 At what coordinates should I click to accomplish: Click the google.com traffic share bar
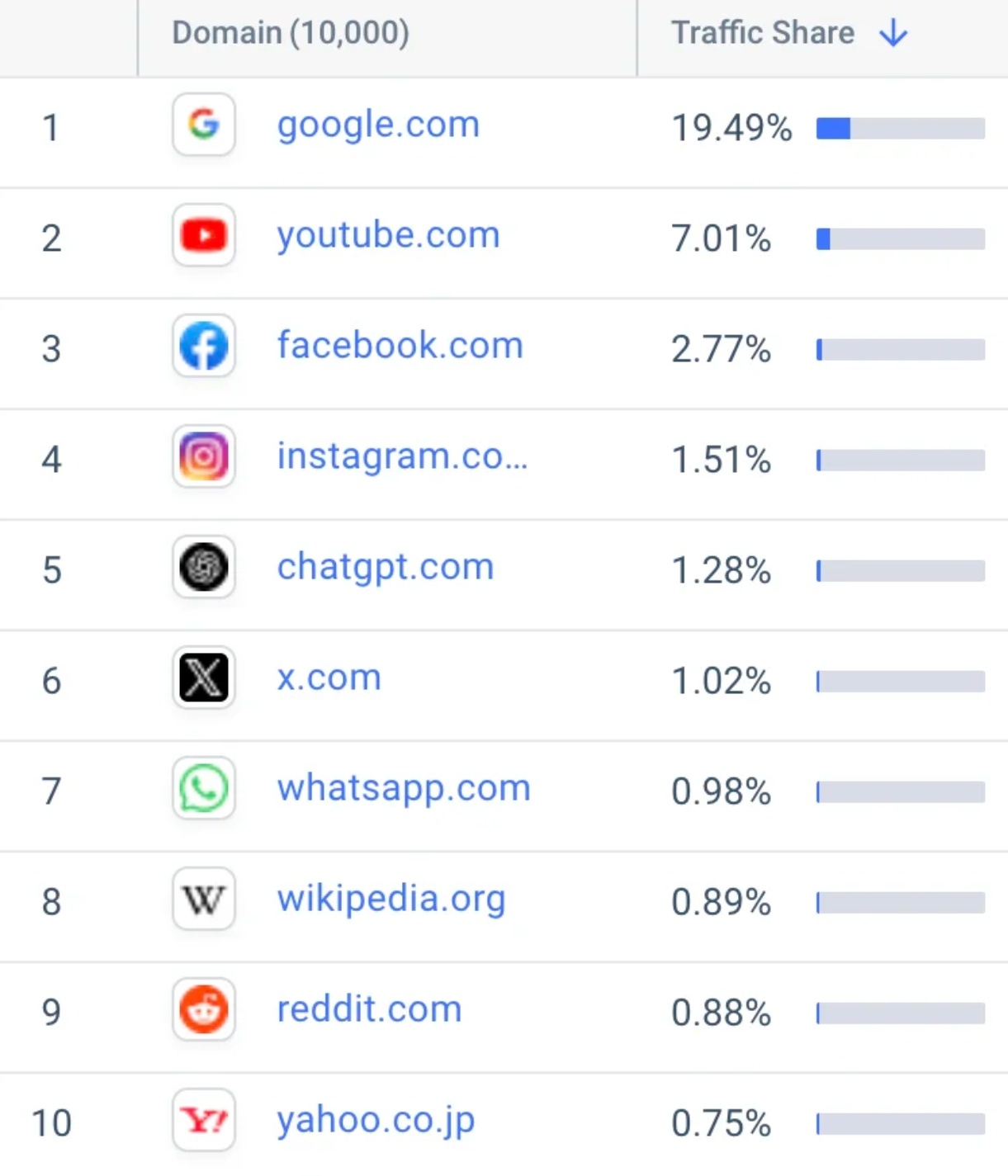[901, 129]
